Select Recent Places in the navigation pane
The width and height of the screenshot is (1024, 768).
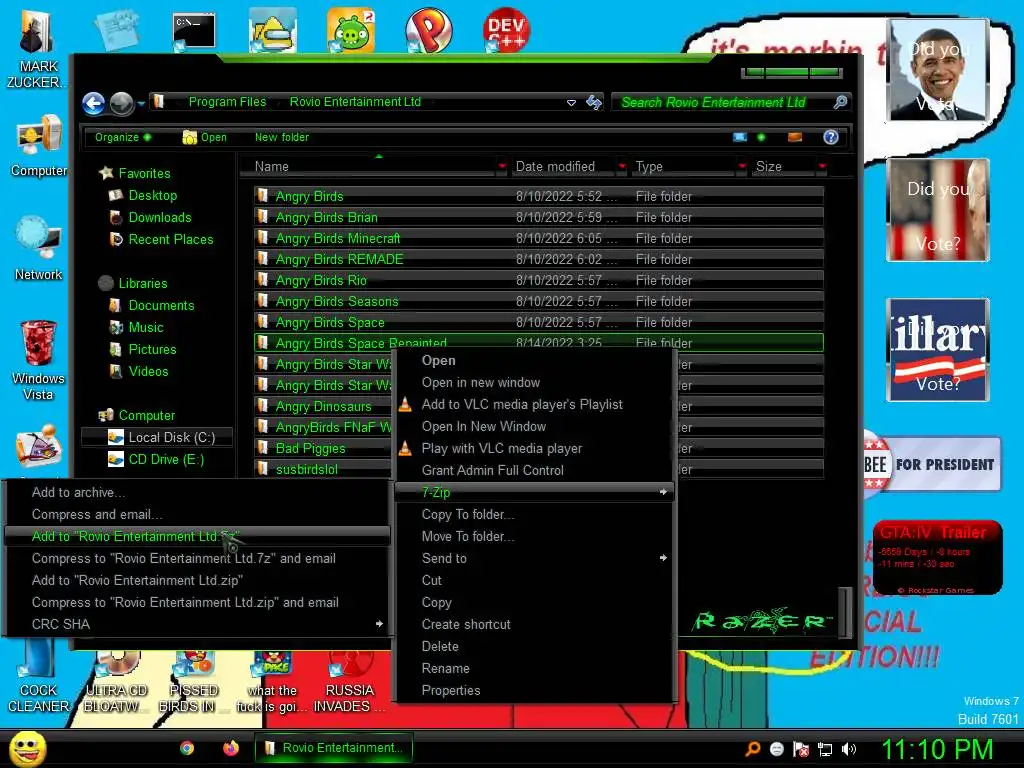[161, 240]
